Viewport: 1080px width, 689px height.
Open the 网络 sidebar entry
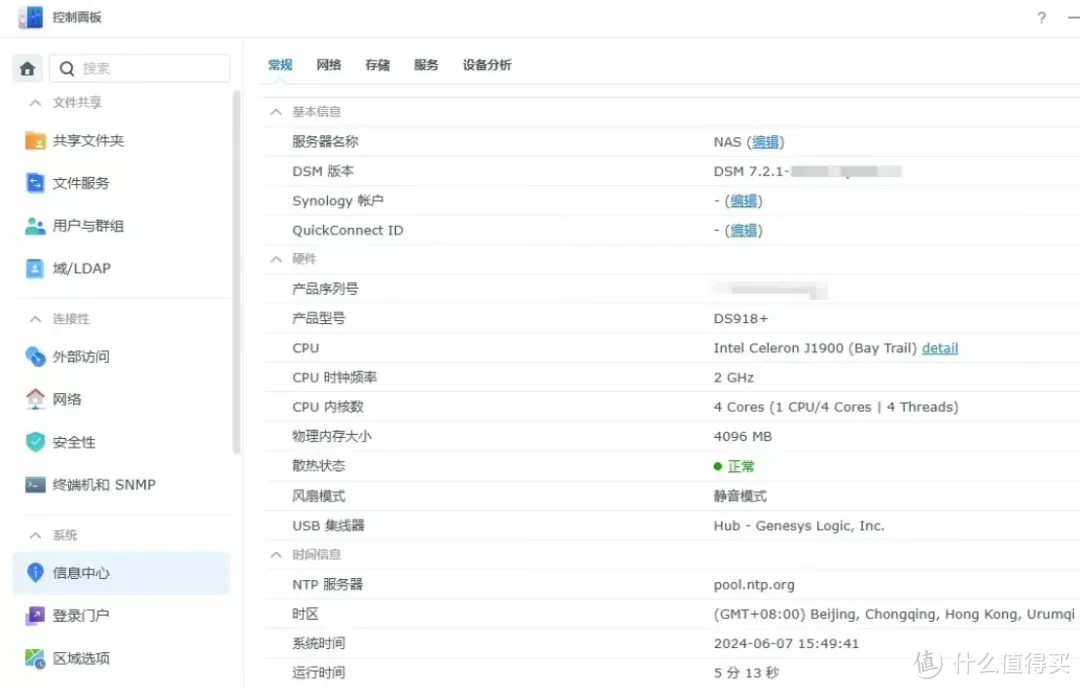pyautogui.click(x=66, y=399)
